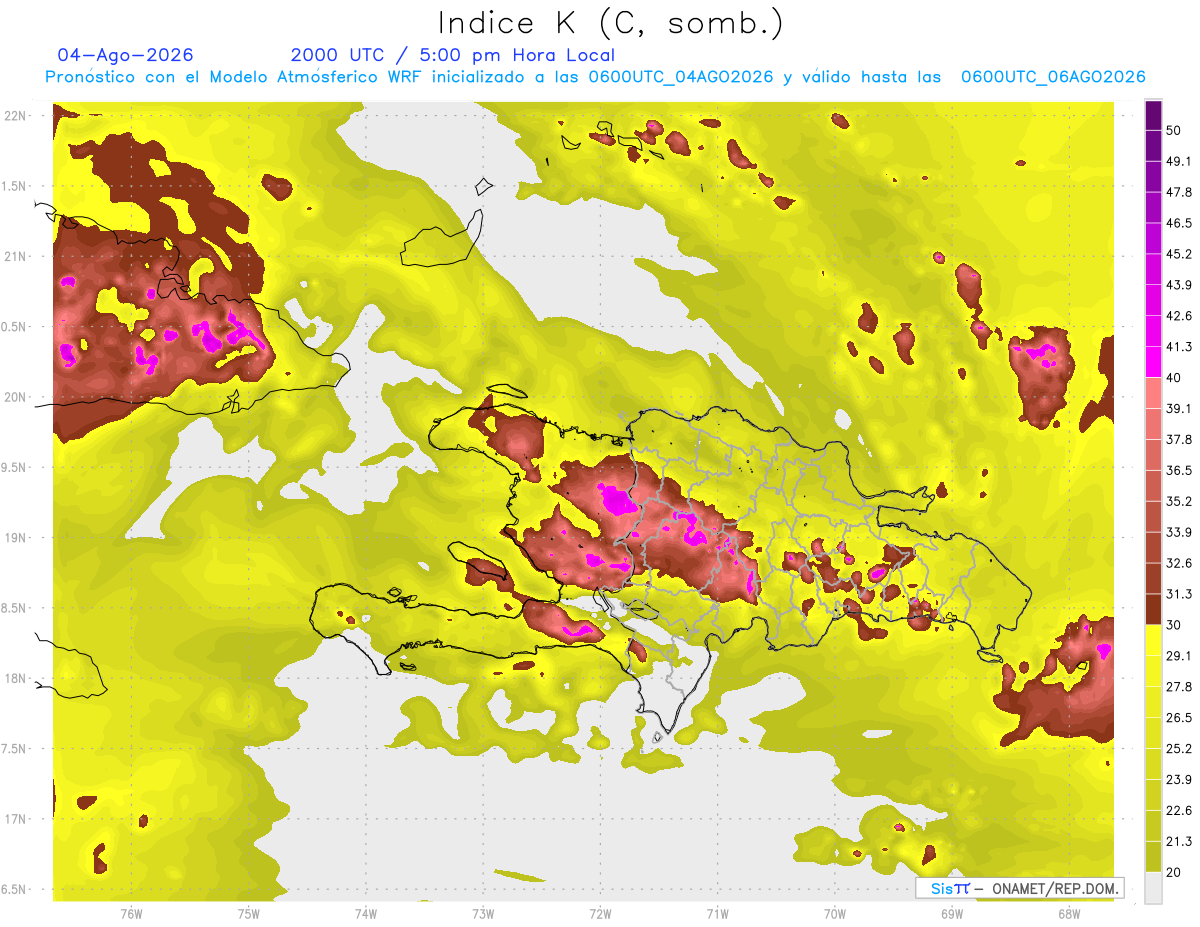
Task: Click the legend value "33.9"
Action: [x=1178, y=532]
